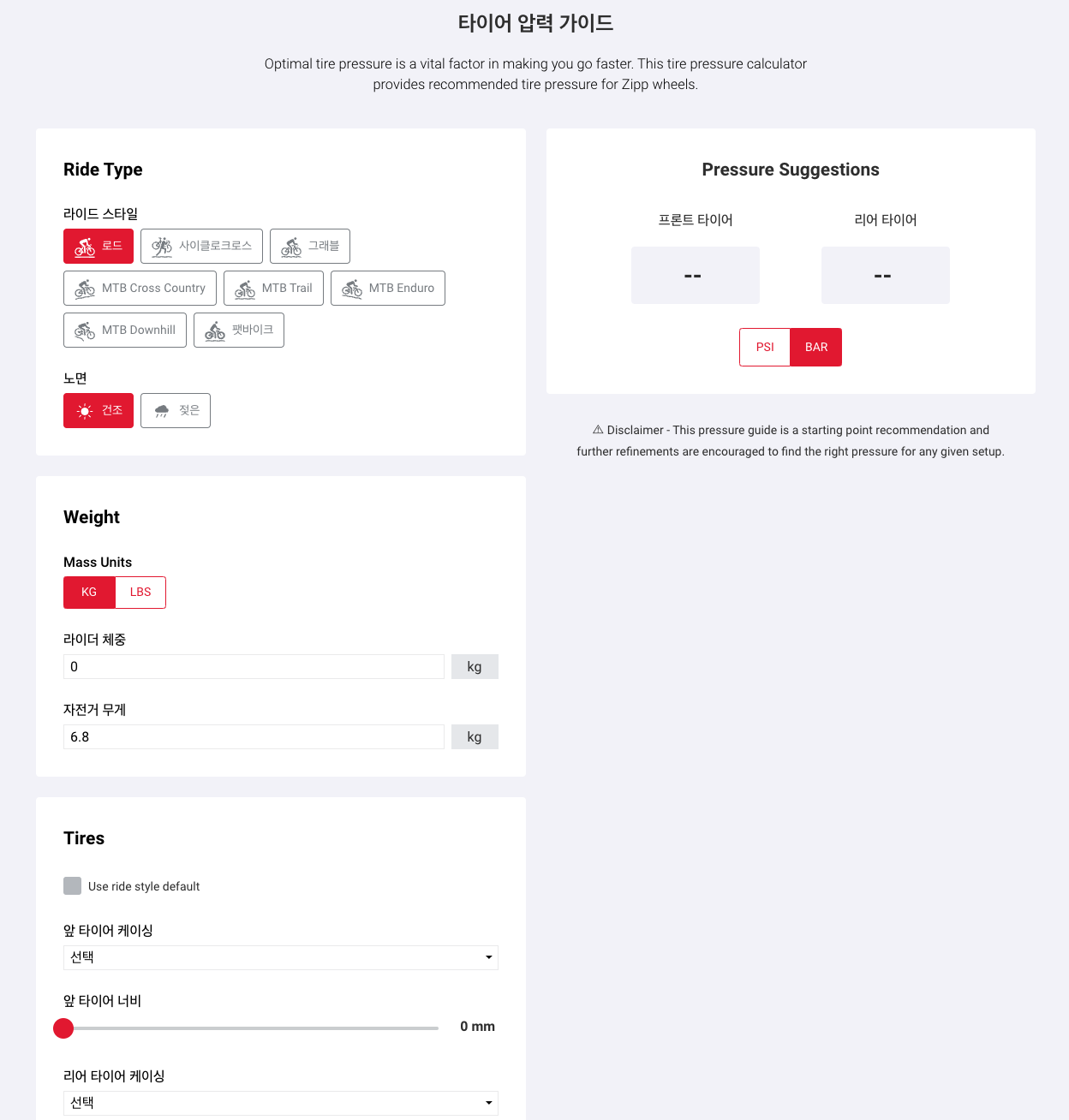Image resolution: width=1069 pixels, height=1120 pixels.
Task: Focus the 자전거 무게 bike weight field
Action: 254,737
